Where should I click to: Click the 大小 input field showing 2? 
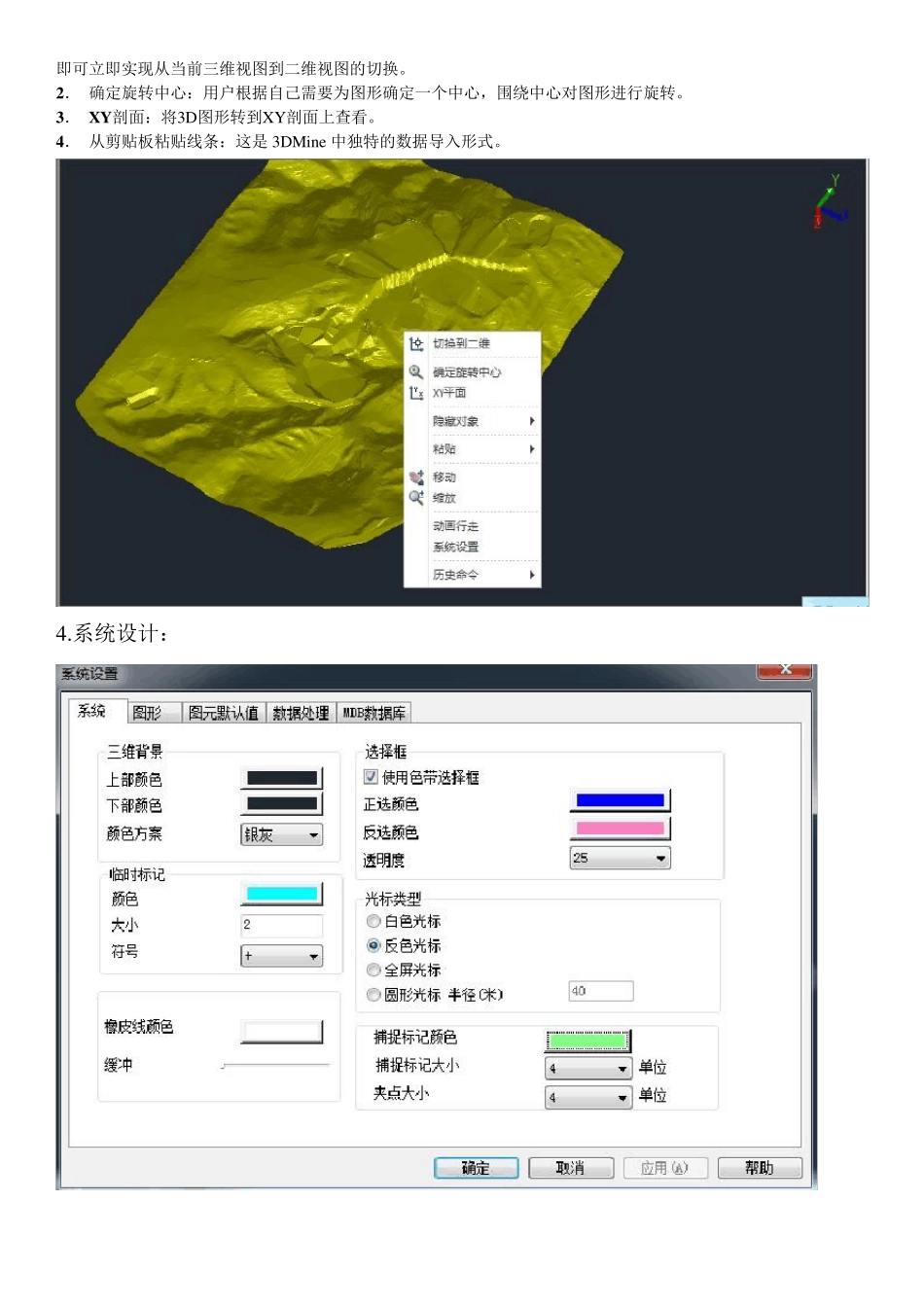pyautogui.click(x=281, y=925)
